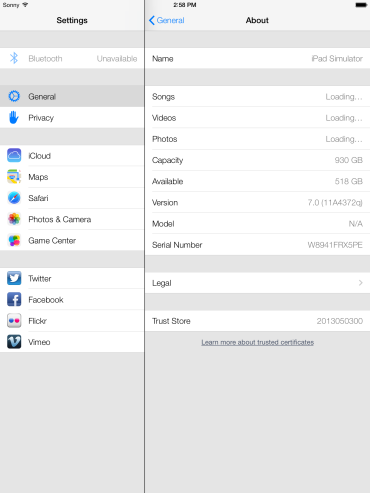
Task: Open Twitter settings label
Action: (x=40, y=278)
